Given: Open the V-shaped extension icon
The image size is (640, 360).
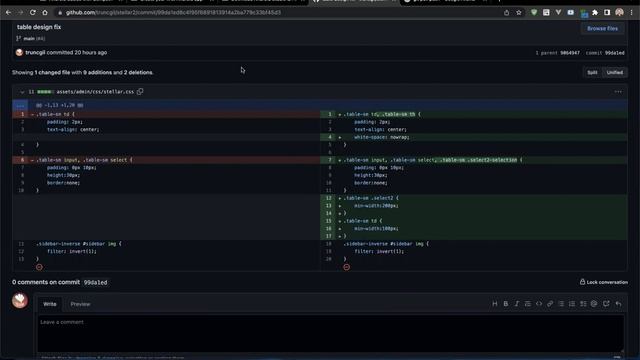Looking at the screenshot, I should tap(558, 13).
